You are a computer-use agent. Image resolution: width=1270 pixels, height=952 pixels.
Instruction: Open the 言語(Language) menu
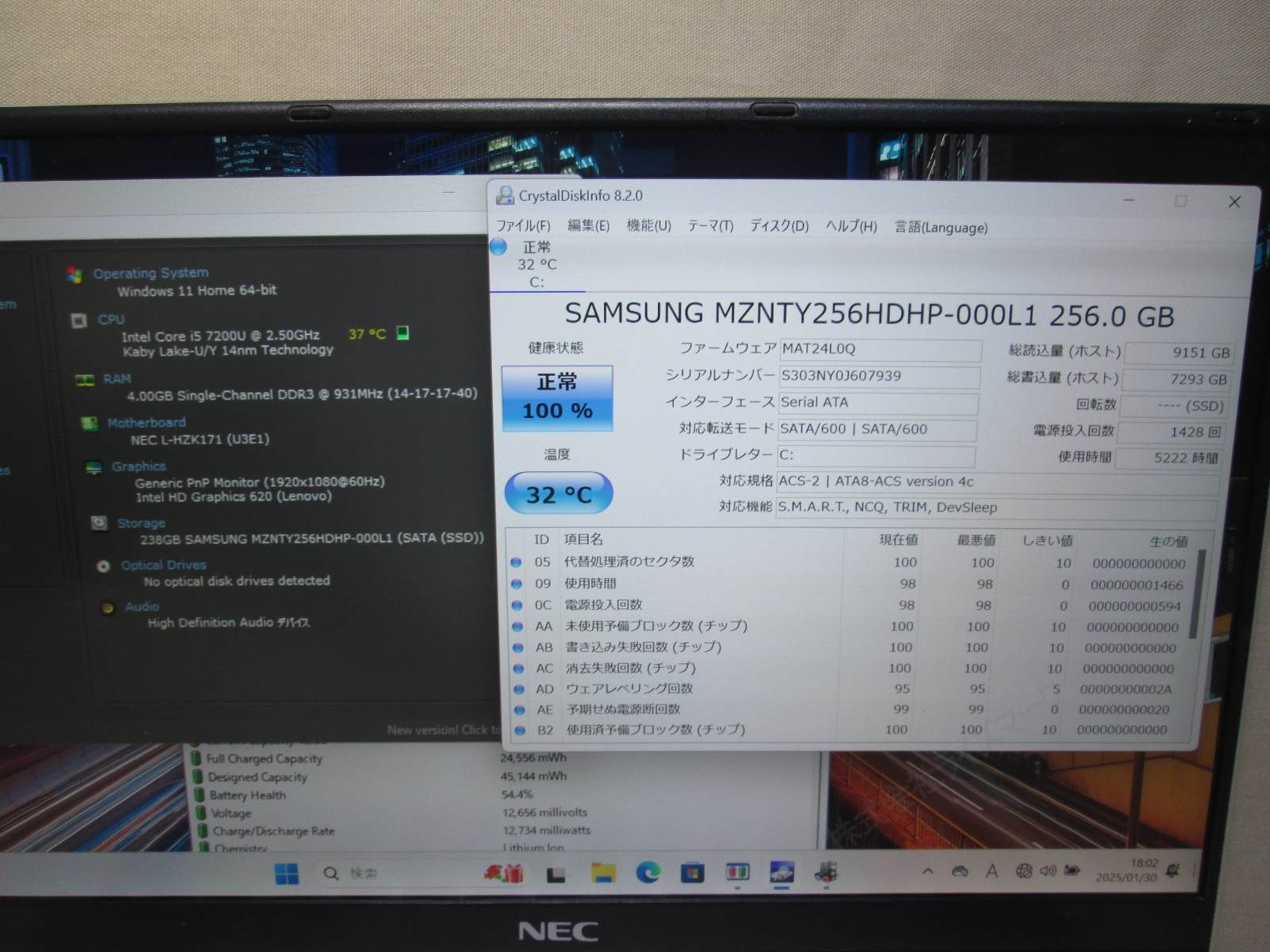point(941,228)
